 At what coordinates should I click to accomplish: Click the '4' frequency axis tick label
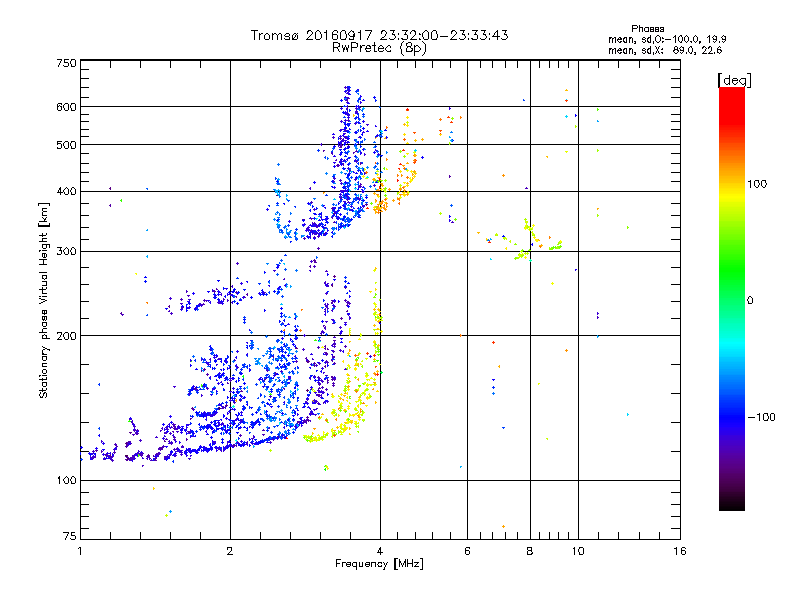380,551
